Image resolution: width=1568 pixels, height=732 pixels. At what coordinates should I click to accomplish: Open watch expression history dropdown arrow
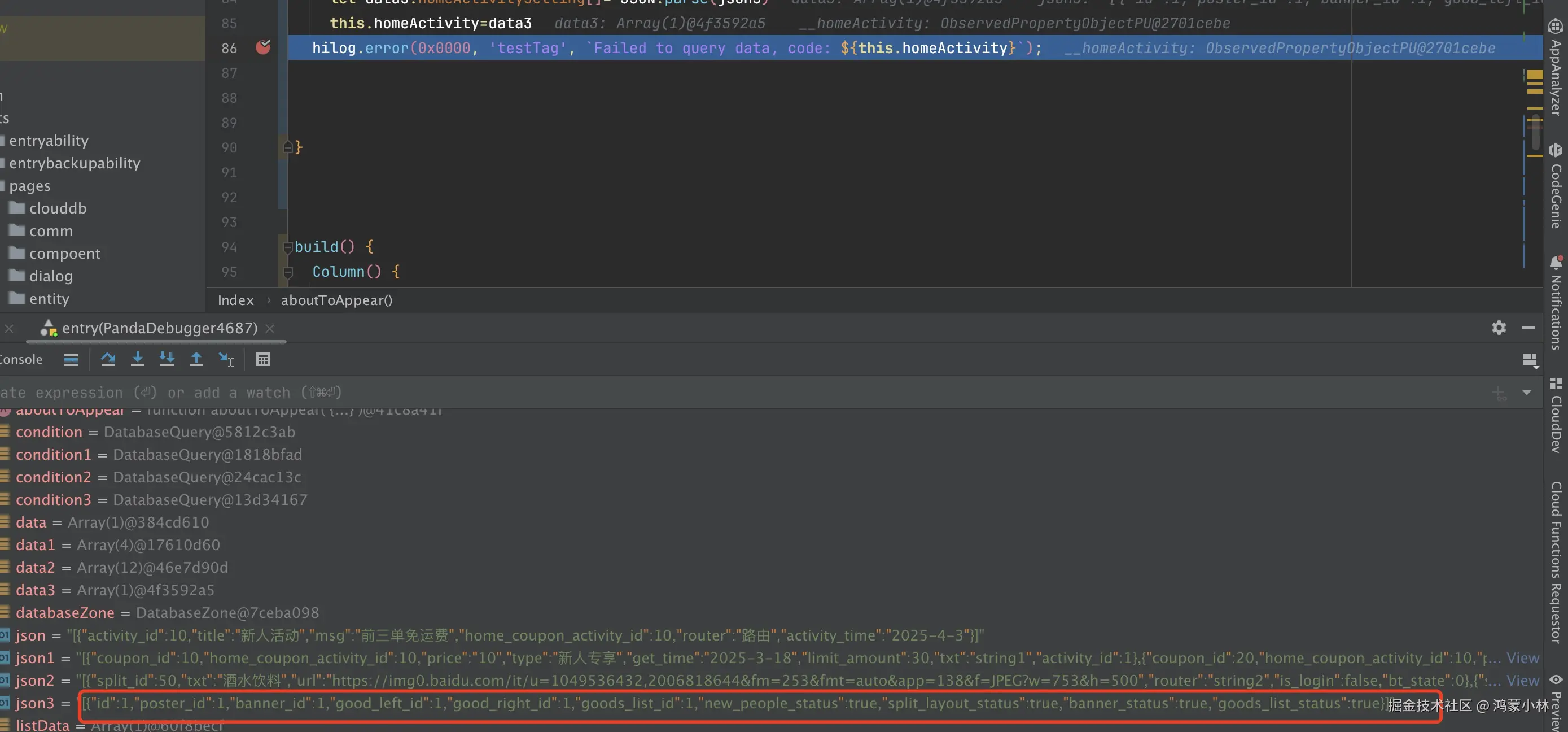click(1527, 392)
